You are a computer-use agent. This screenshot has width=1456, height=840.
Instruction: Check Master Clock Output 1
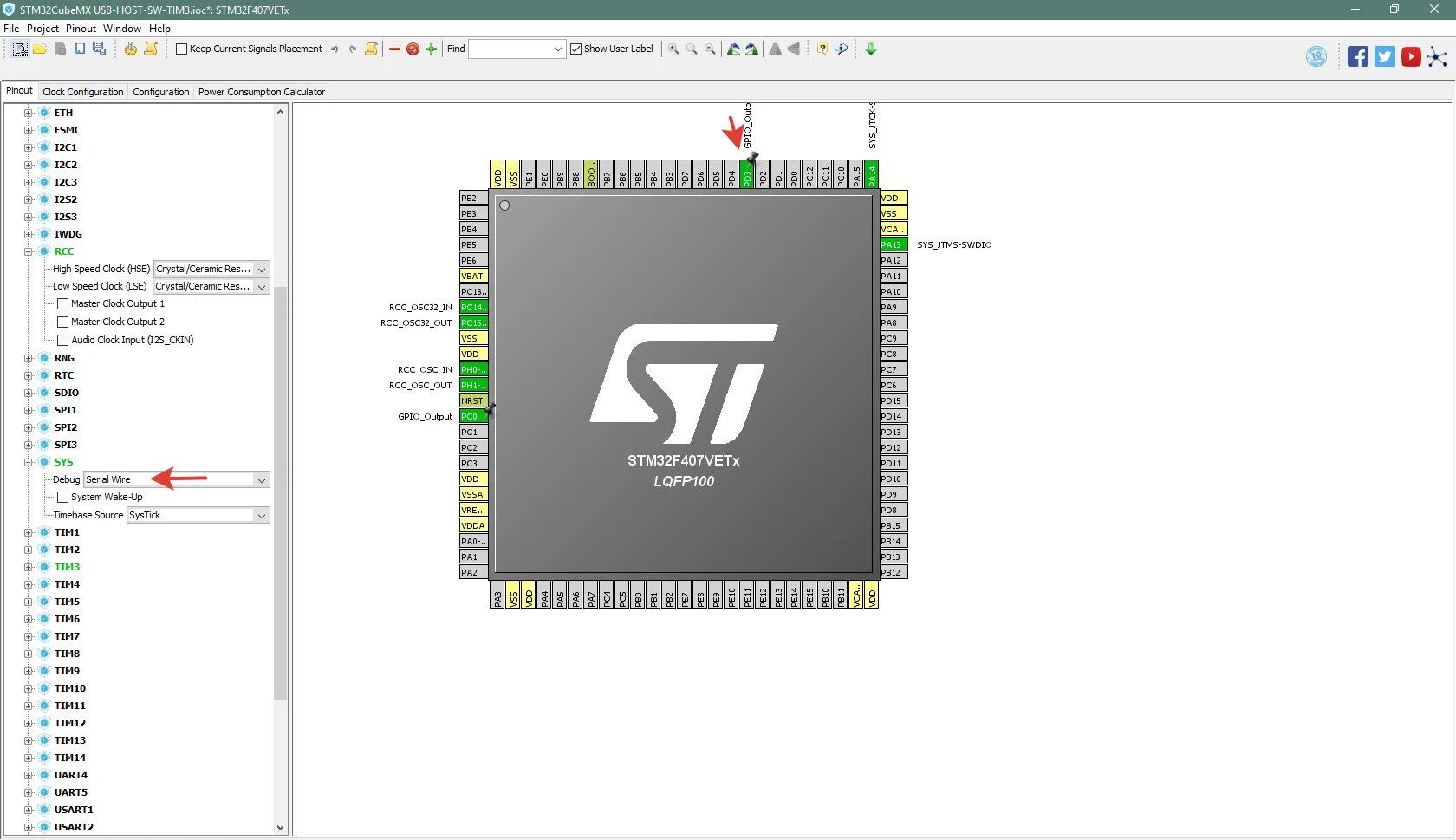(x=63, y=304)
